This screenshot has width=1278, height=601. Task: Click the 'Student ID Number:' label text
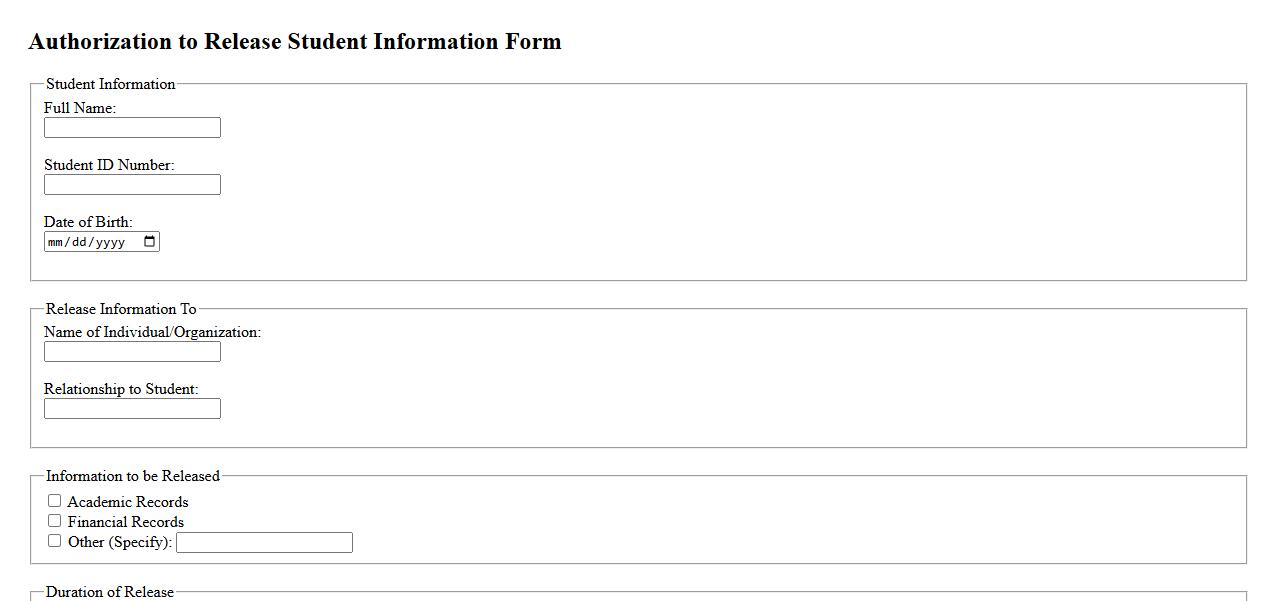click(x=109, y=165)
